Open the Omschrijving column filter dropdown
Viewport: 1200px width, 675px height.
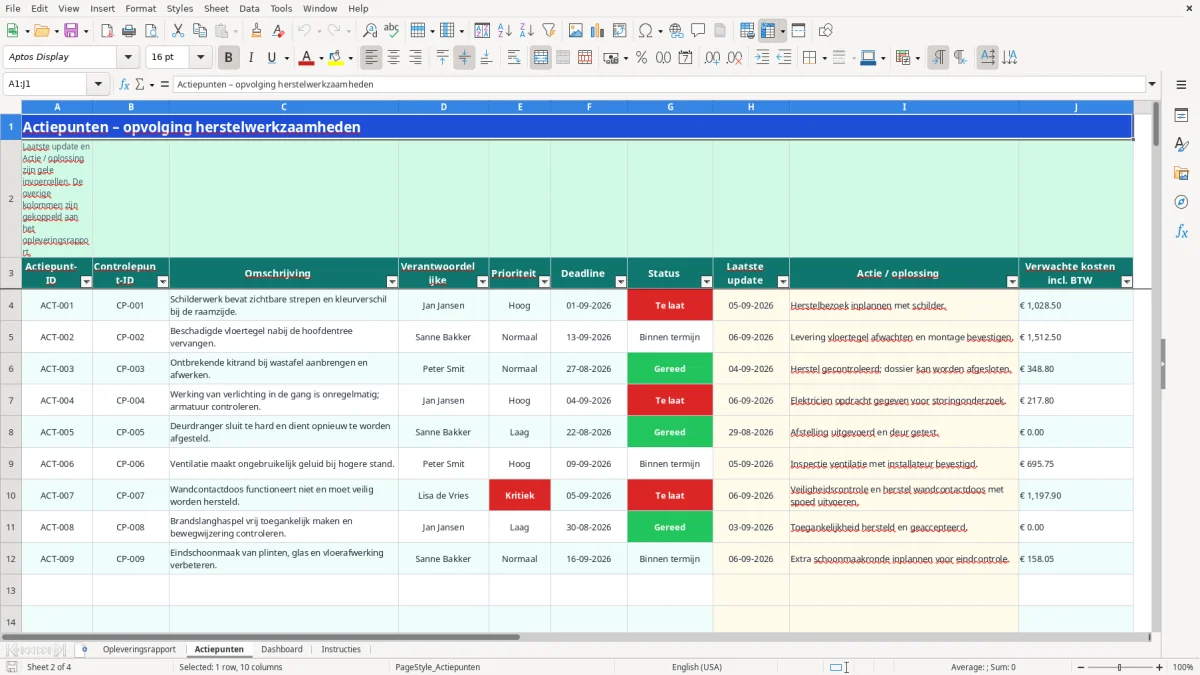point(391,282)
